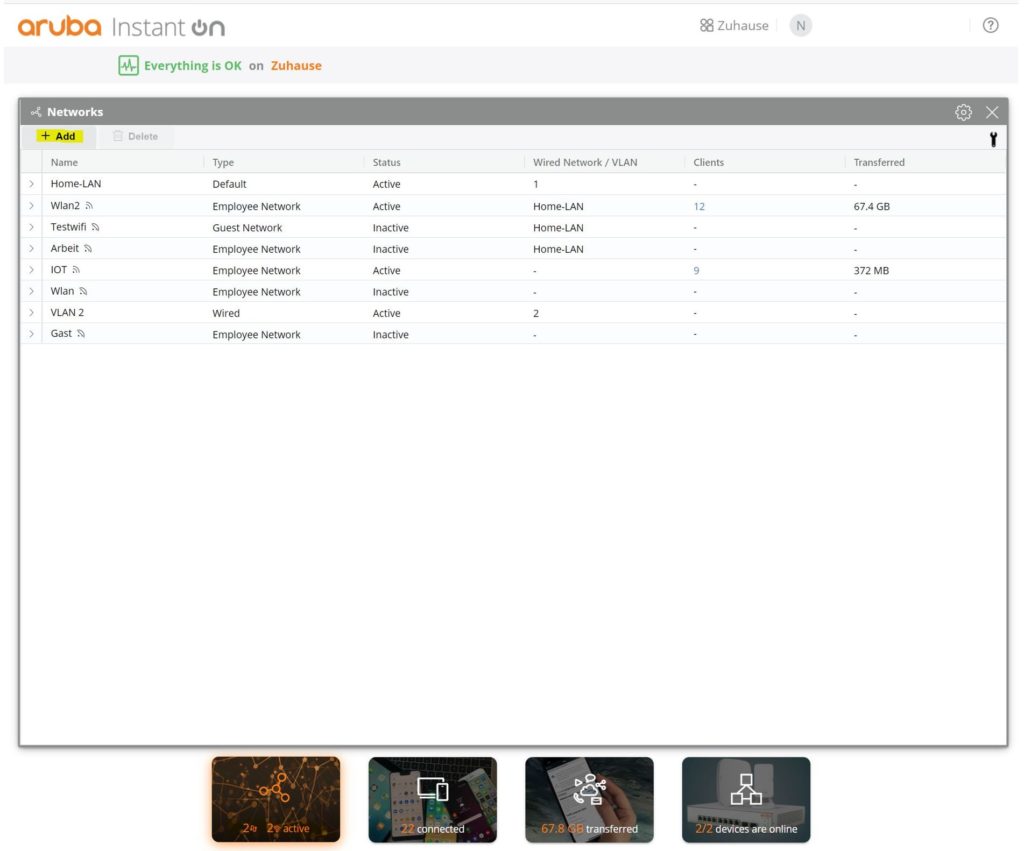Select the Arbeit network name
The image size is (1024, 851).
pos(65,248)
